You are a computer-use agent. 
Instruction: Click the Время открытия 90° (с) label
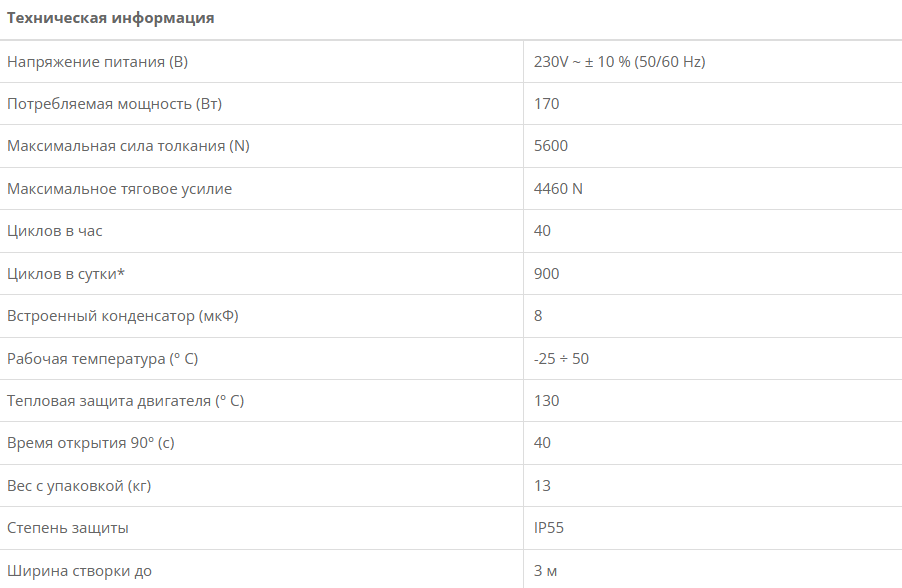(x=97, y=443)
